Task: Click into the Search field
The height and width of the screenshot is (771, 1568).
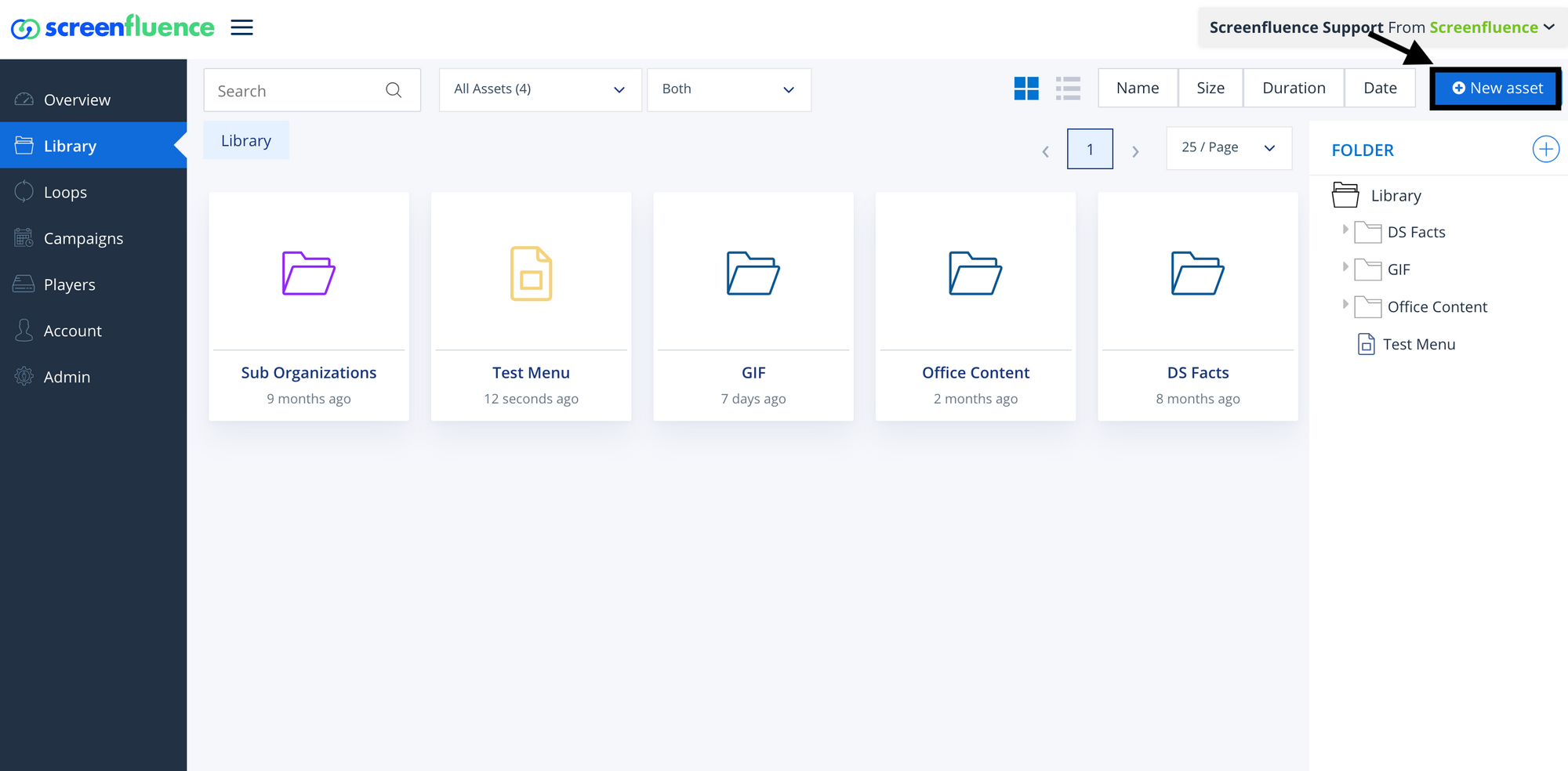Action: coord(312,90)
